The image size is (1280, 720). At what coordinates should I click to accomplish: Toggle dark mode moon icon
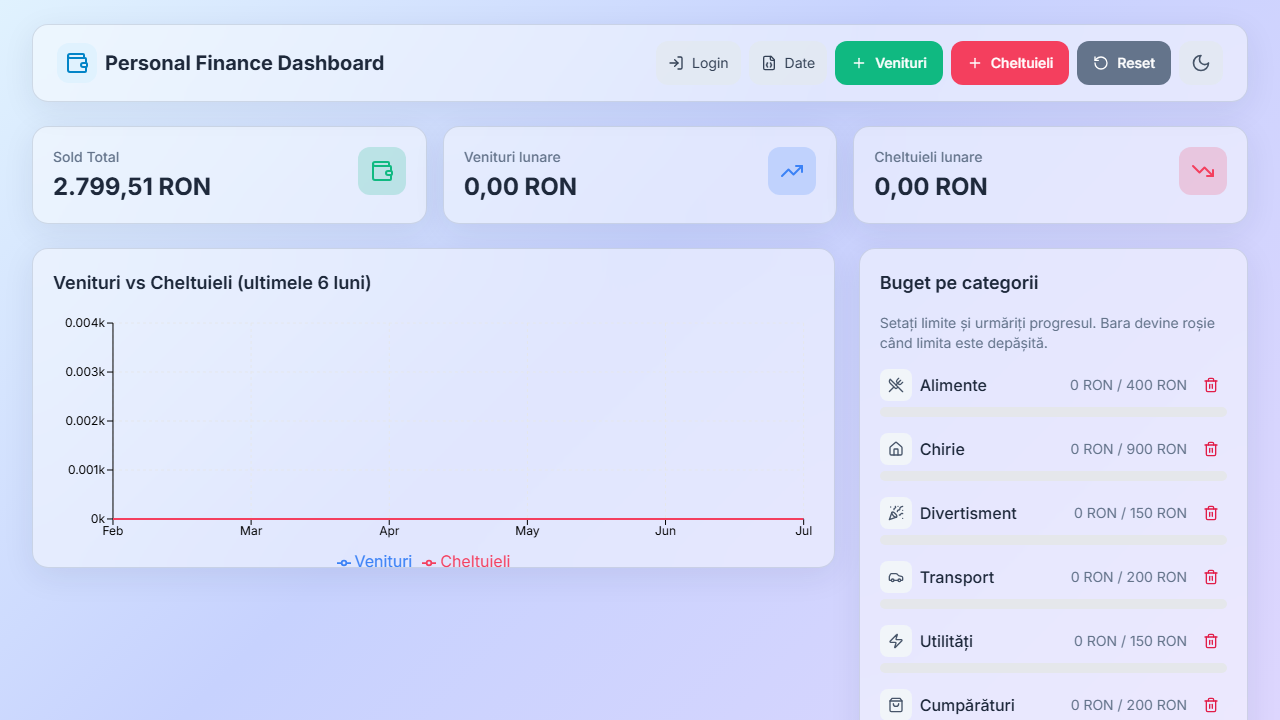[1201, 63]
